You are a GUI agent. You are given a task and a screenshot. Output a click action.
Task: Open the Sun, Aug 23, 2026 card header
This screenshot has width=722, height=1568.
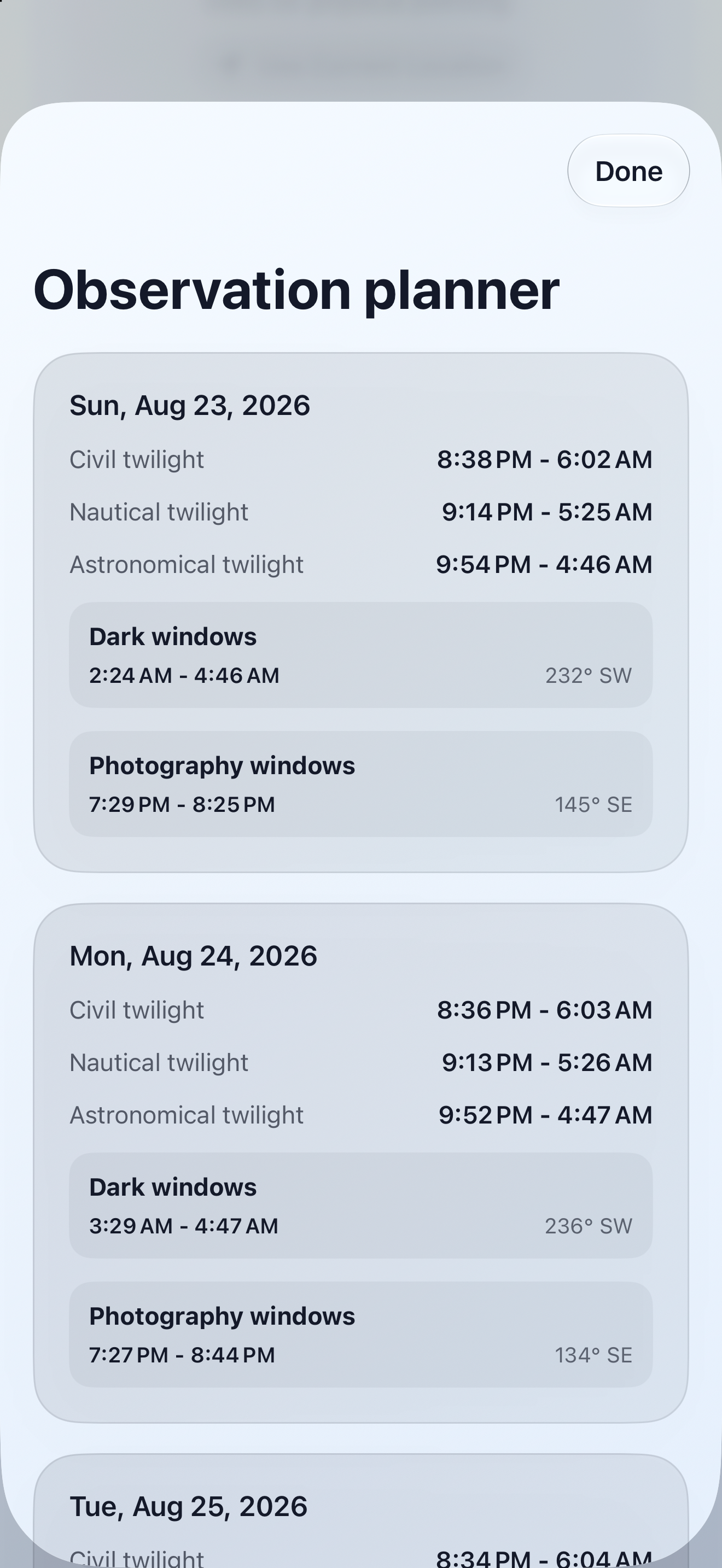pos(190,405)
